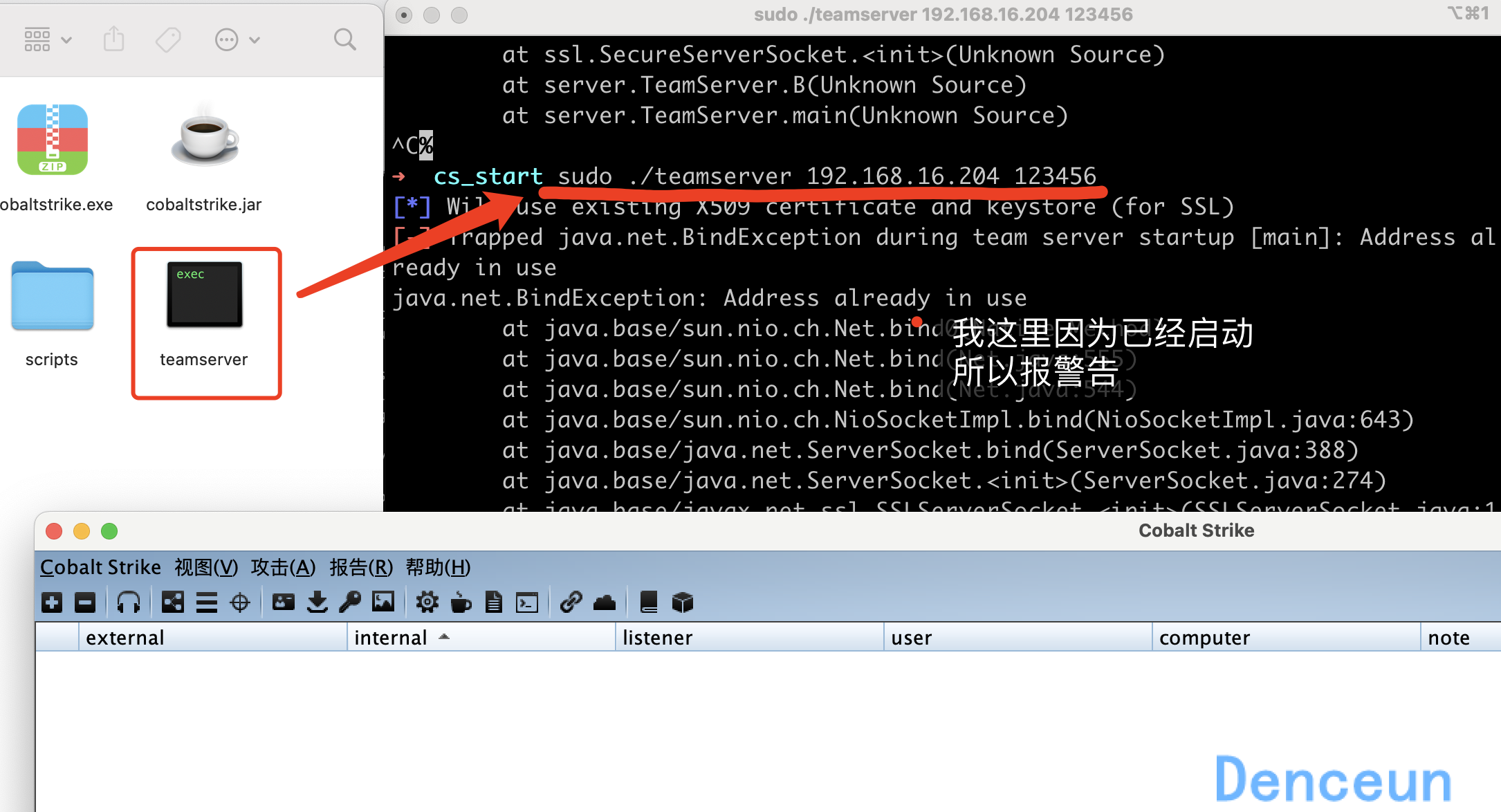Image resolution: width=1501 pixels, height=812 pixels.
Task: Open the credentials key icon
Action: click(x=350, y=602)
